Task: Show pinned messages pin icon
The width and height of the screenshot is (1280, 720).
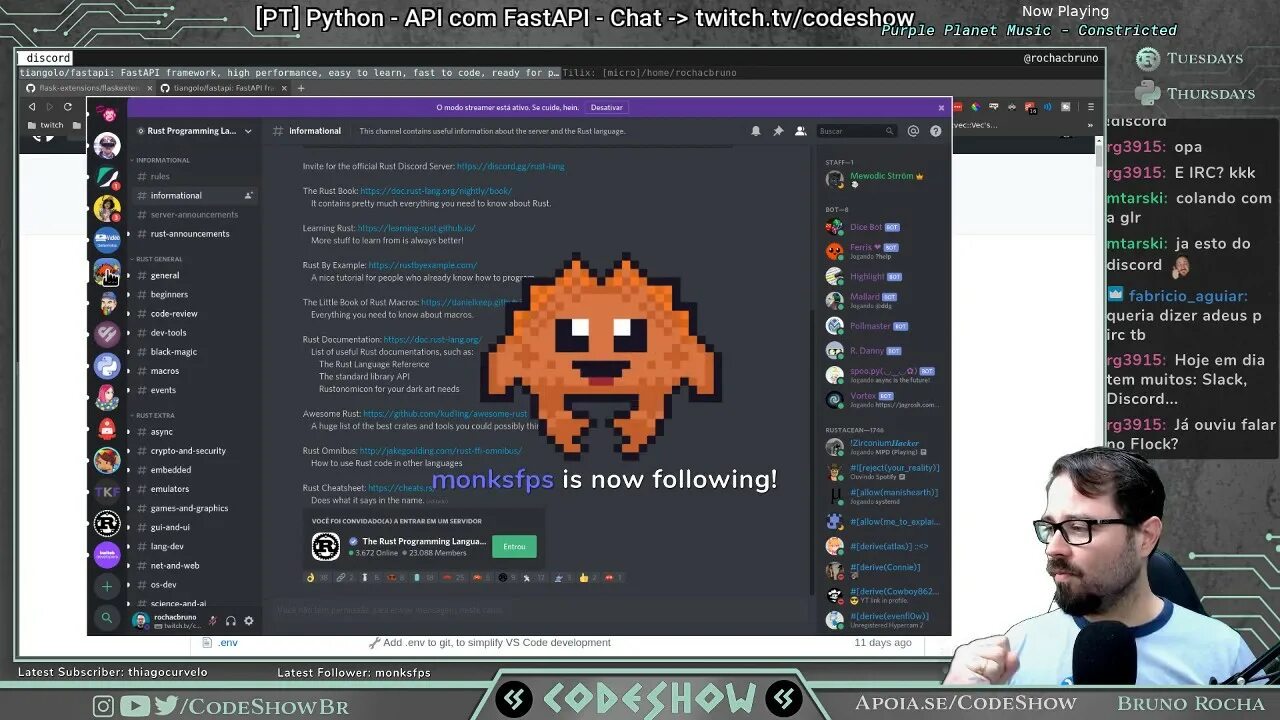Action: pyautogui.click(x=778, y=131)
